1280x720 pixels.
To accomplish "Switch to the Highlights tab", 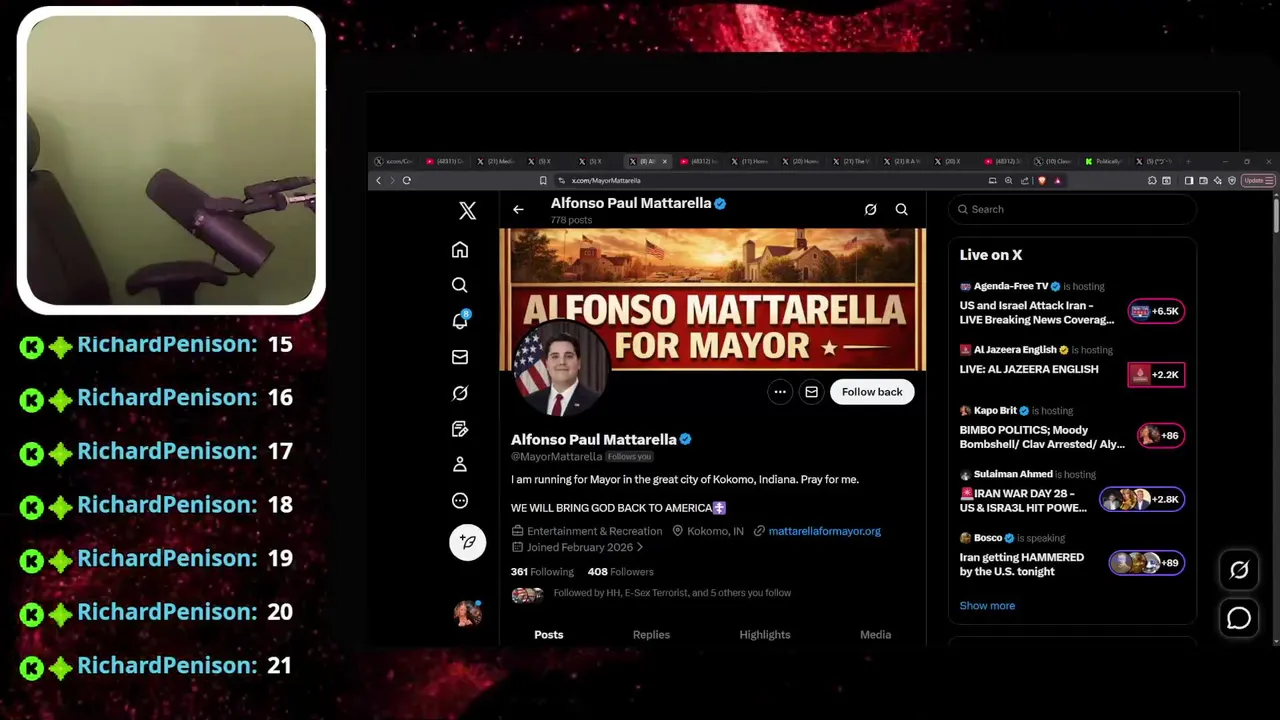I will pyautogui.click(x=765, y=635).
